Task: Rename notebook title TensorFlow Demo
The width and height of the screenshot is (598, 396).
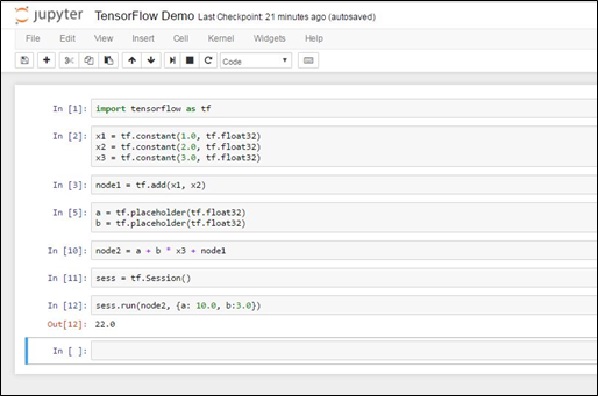Action: tap(144, 16)
